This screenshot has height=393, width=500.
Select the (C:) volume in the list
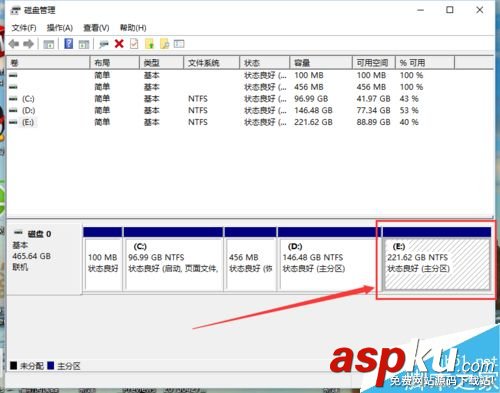click(28, 99)
